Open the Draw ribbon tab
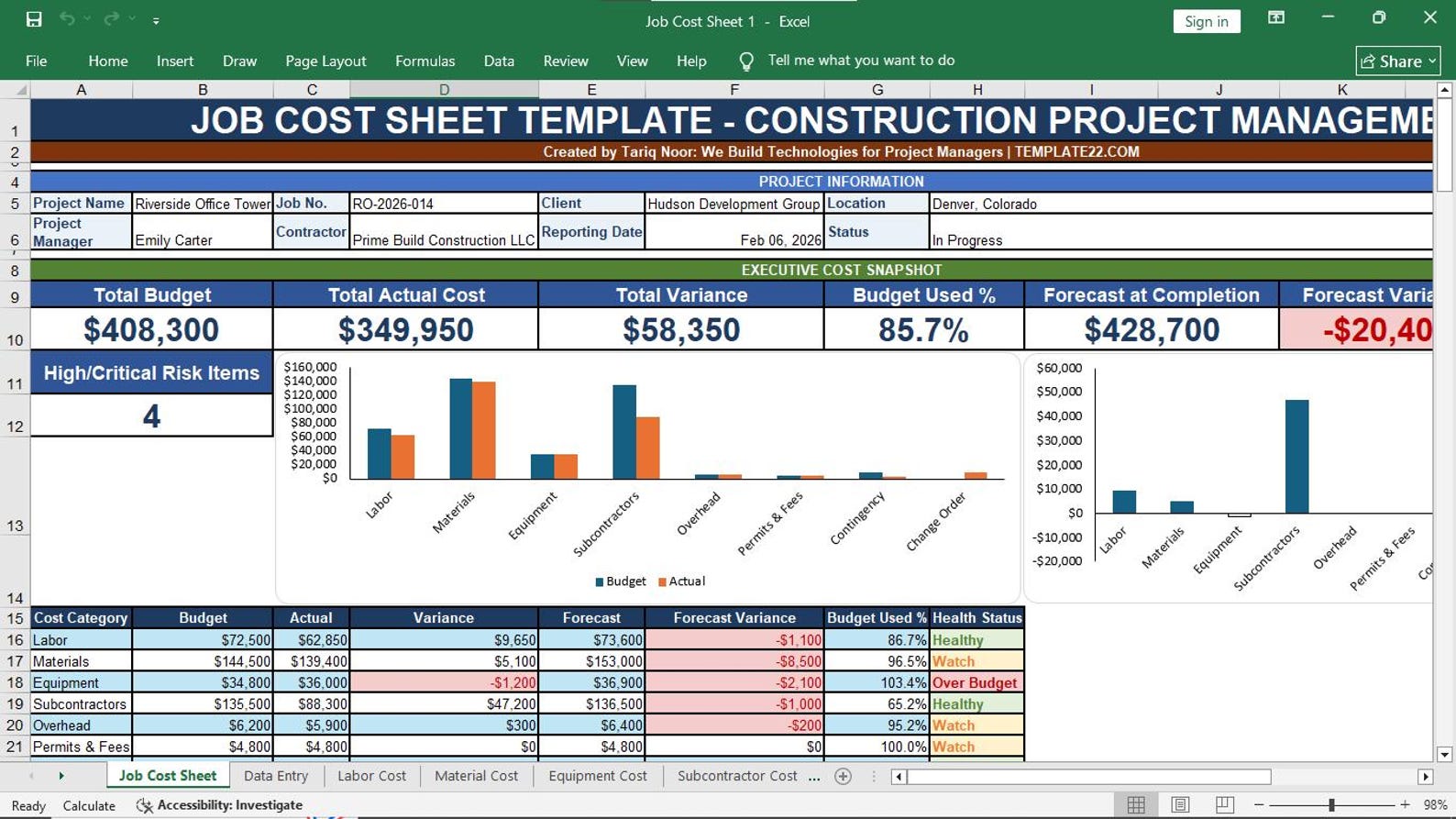This screenshot has width=1456, height=819. point(239,61)
